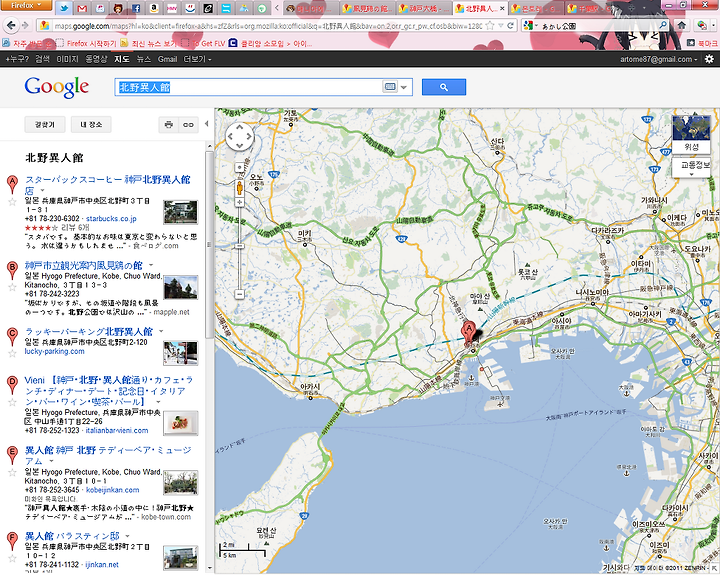The height and width of the screenshot is (575, 720).
Task: Open the ijinkan.net link
Action: (102, 564)
